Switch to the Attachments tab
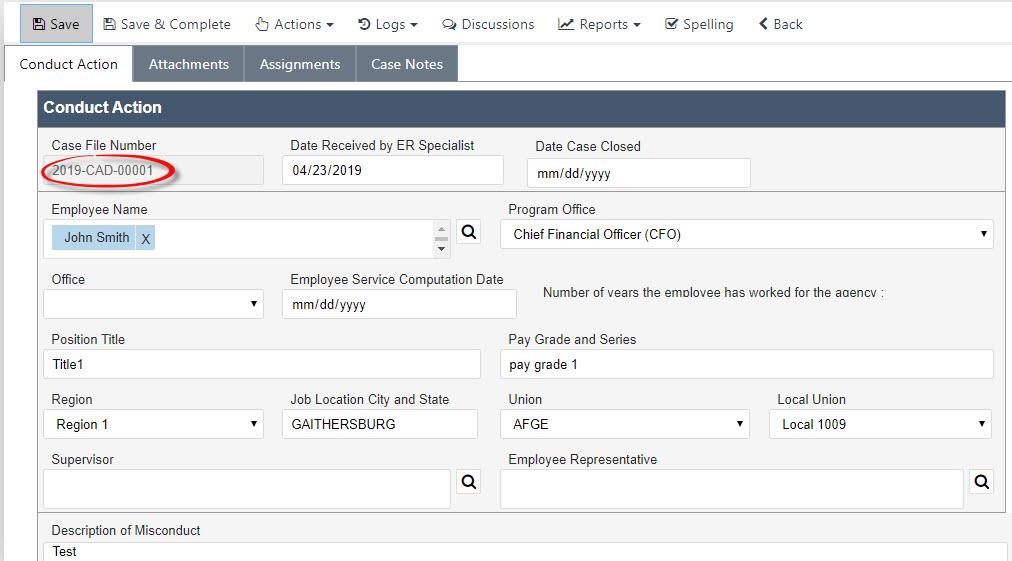This screenshot has width=1012, height=561. click(188, 64)
